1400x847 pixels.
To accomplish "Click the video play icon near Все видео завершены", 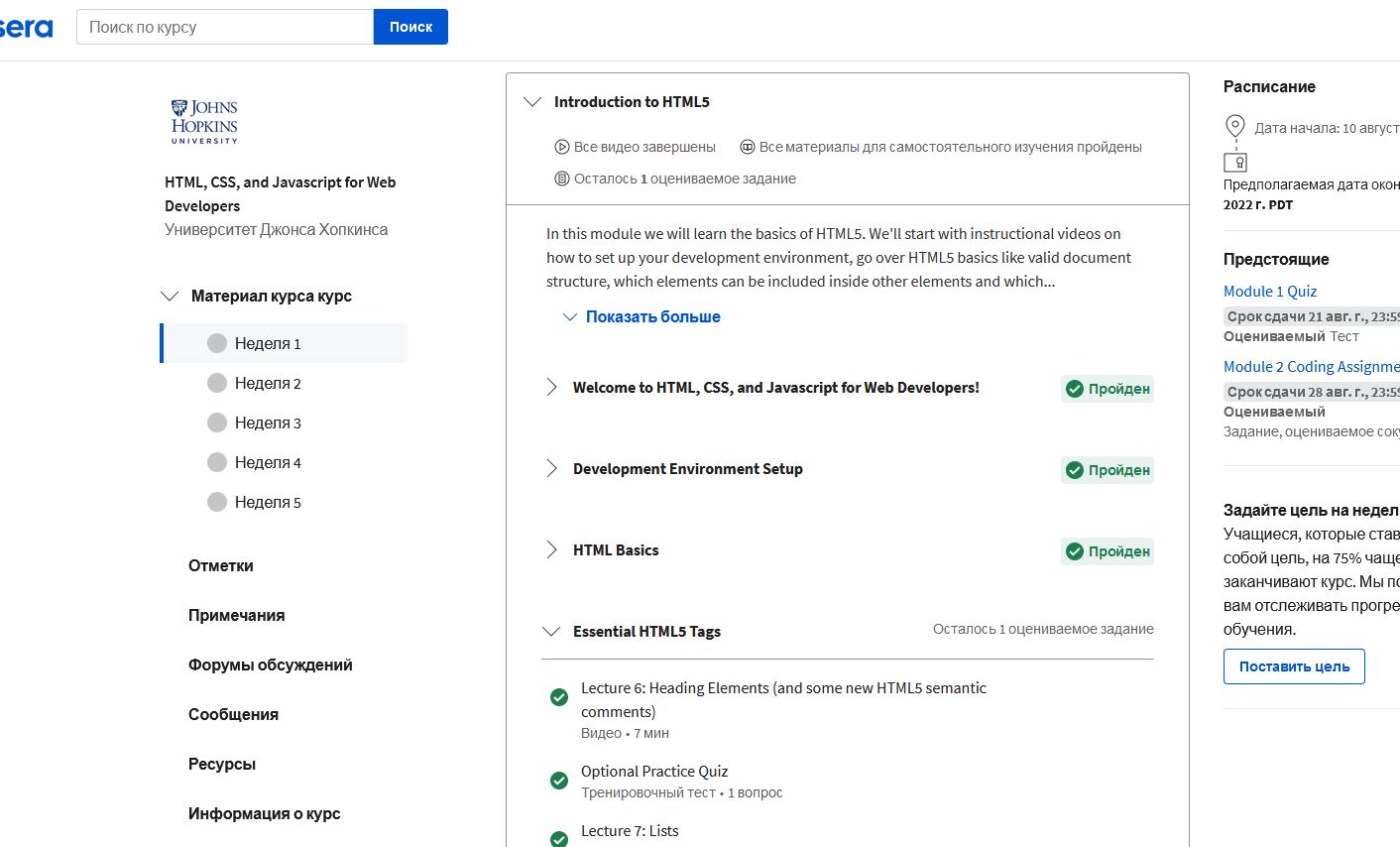I will click(x=561, y=147).
